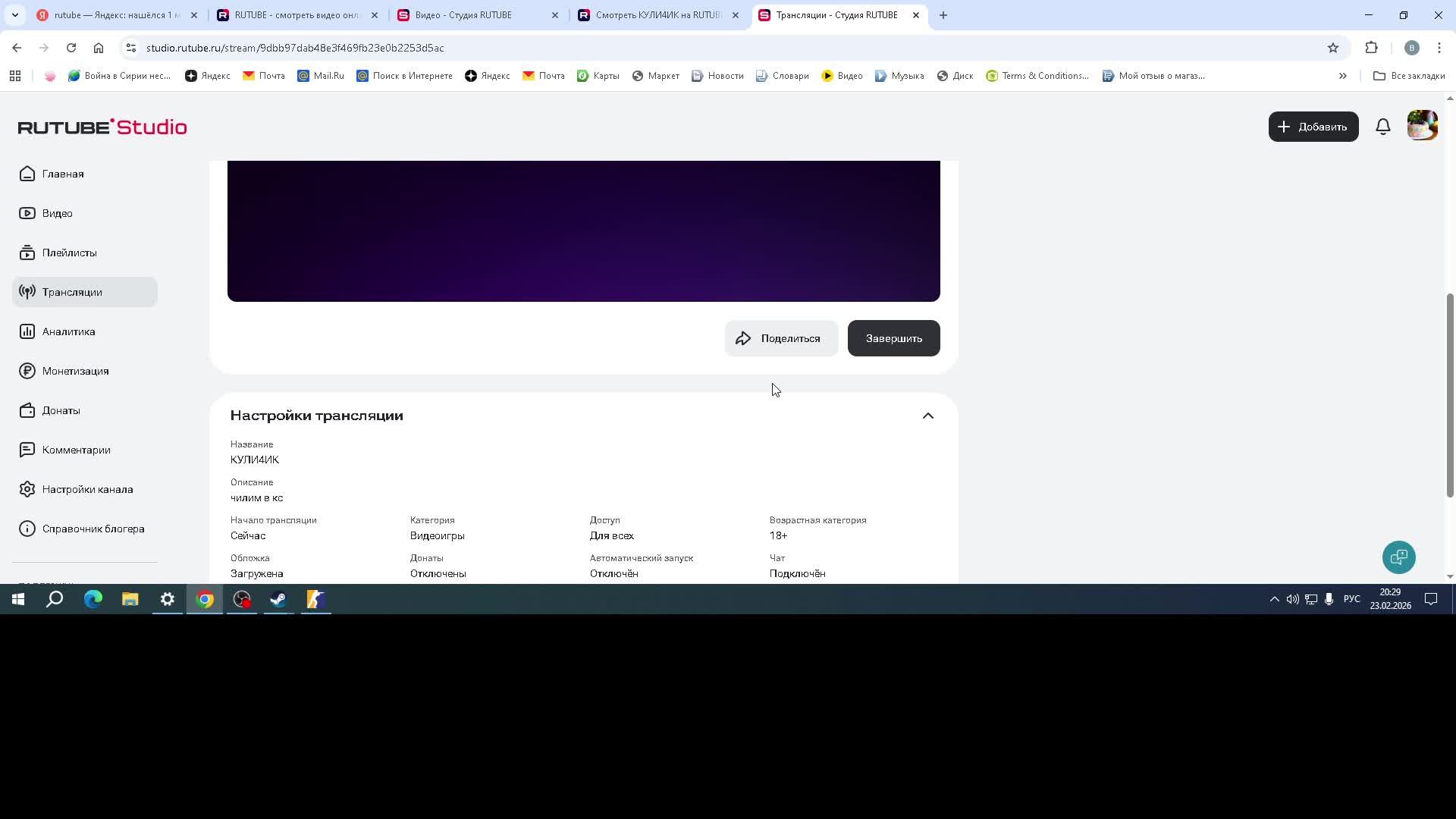Viewport: 1456px width, 819px height.
Task: Click the RUTUBE Studio logo
Action: coord(102,127)
